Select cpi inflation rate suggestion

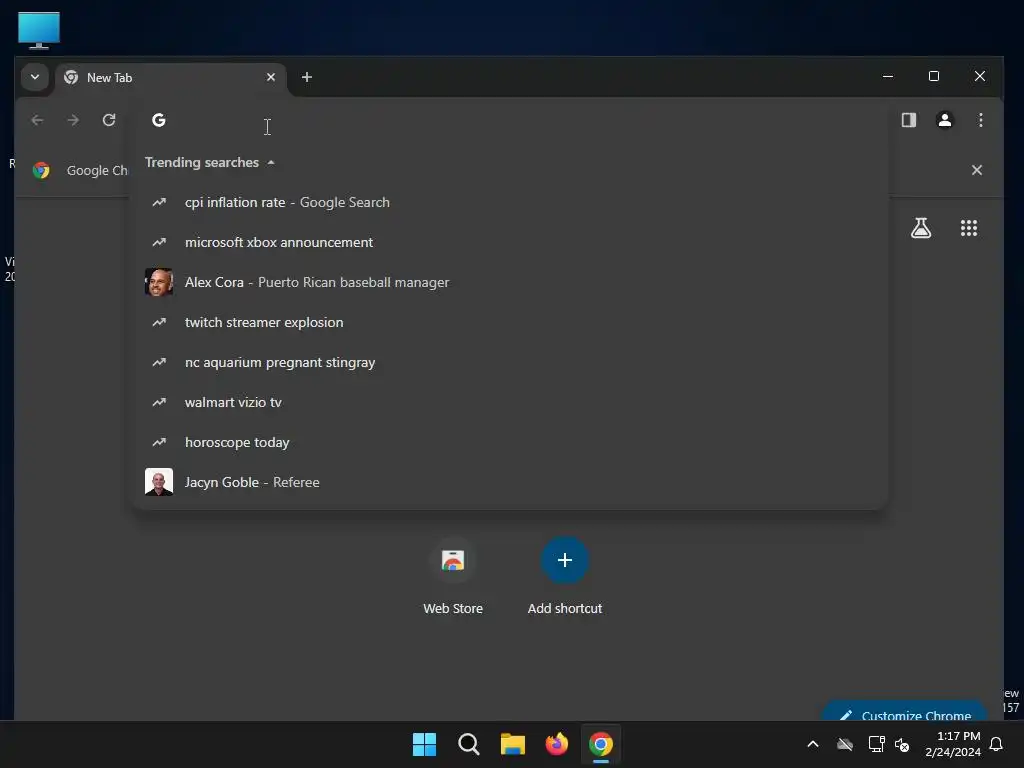pyautogui.click(x=510, y=202)
